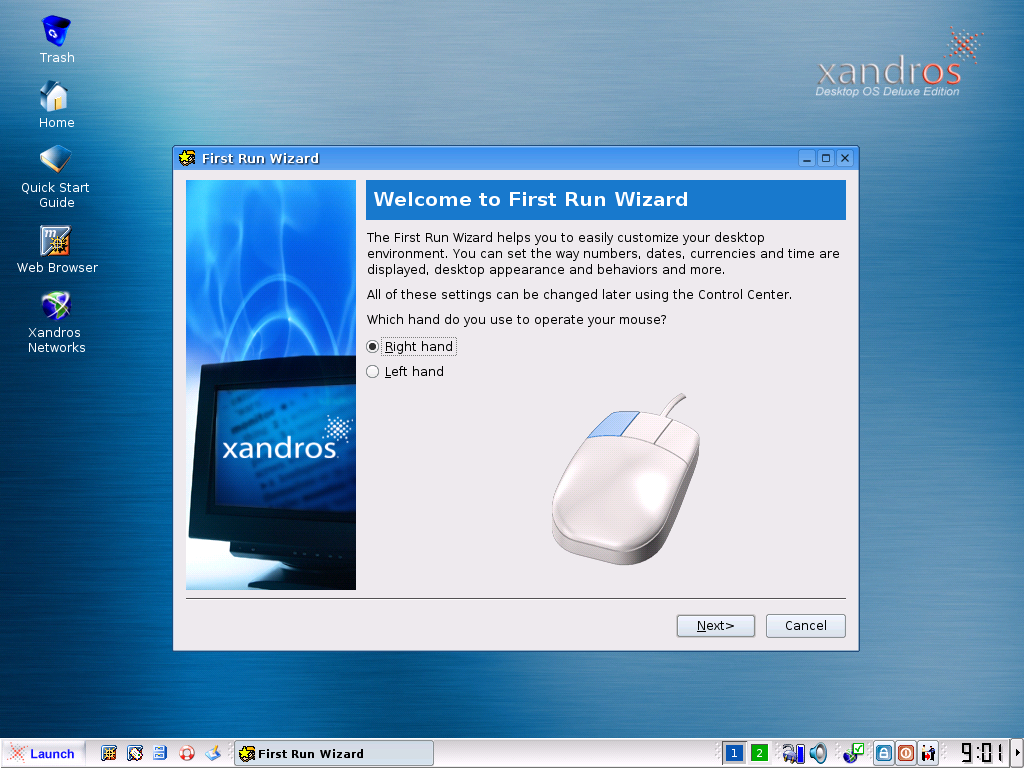The width and height of the screenshot is (1024, 768).
Task: Open the Quick Start Guide desktop icon
Action: coord(56,176)
